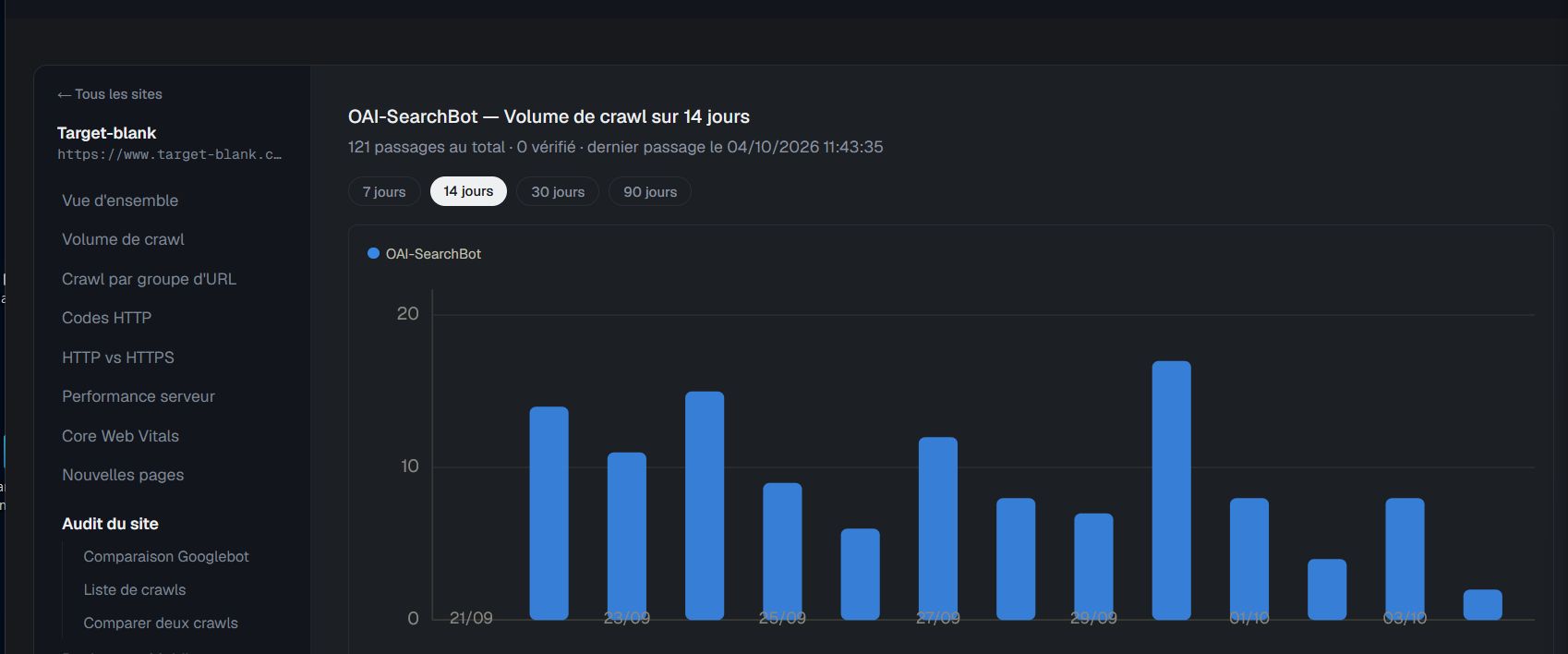Screen dimensions: 1568x654
Task: Open Comparer deux crawls item
Action: point(161,624)
